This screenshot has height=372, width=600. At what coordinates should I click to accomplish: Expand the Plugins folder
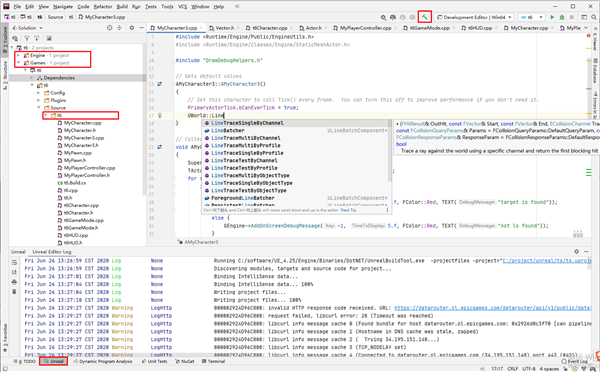pos(39,100)
